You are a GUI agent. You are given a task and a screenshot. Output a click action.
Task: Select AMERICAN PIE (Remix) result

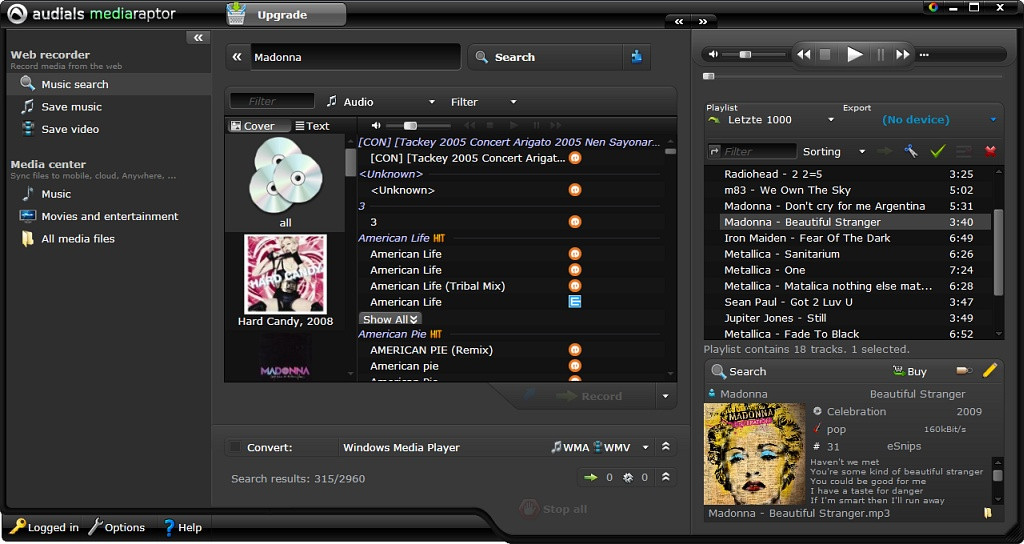(x=432, y=350)
